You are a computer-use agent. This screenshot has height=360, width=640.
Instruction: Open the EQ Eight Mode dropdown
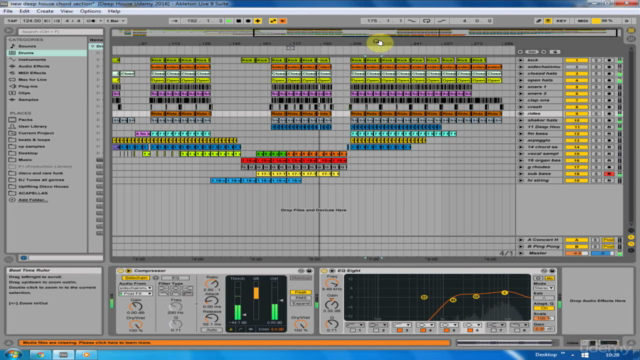coord(543,288)
